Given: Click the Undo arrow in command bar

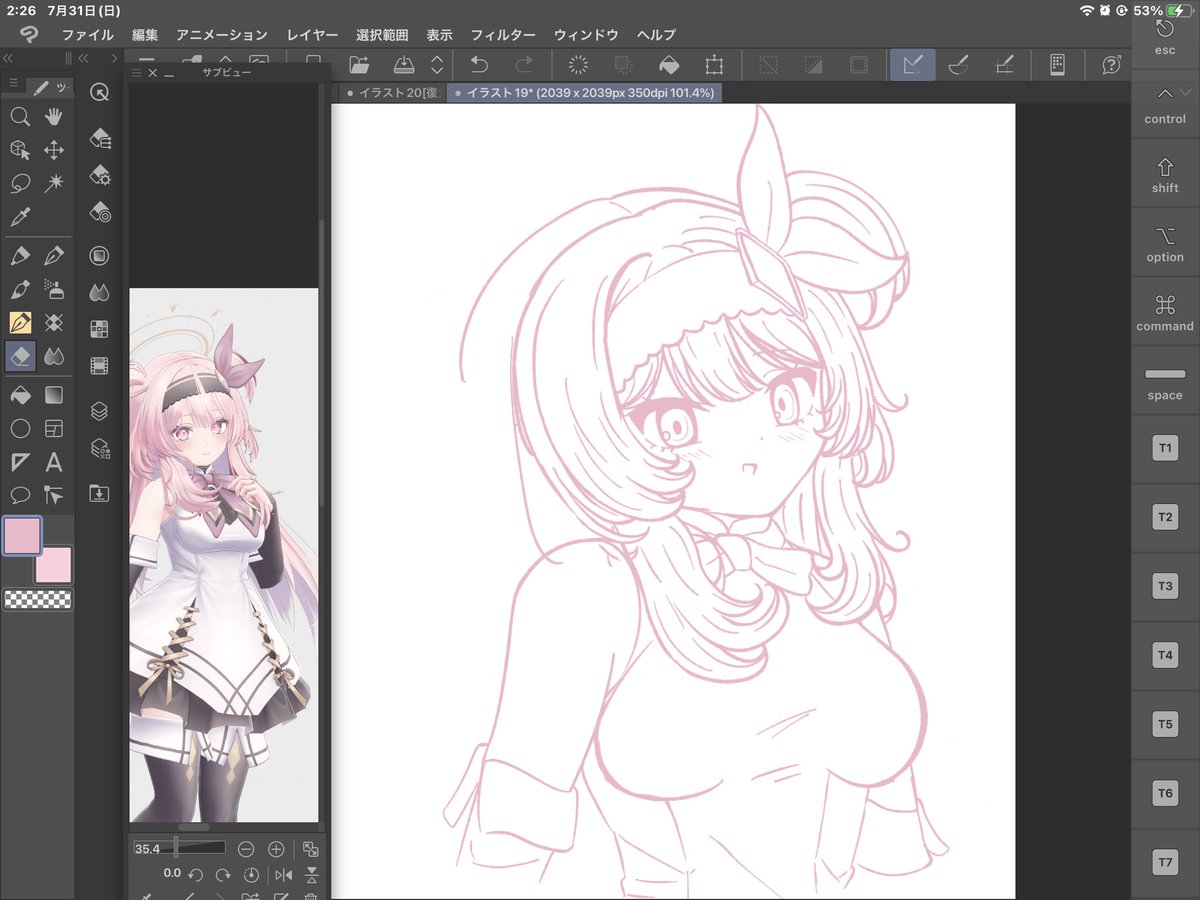Looking at the screenshot, I should (479, 65).
